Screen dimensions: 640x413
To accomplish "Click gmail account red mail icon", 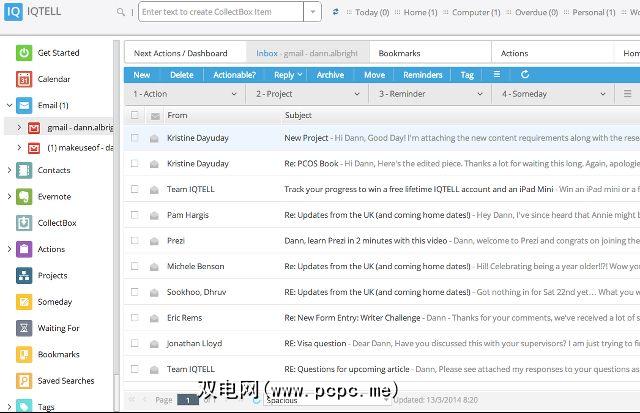I will (34, 128).
